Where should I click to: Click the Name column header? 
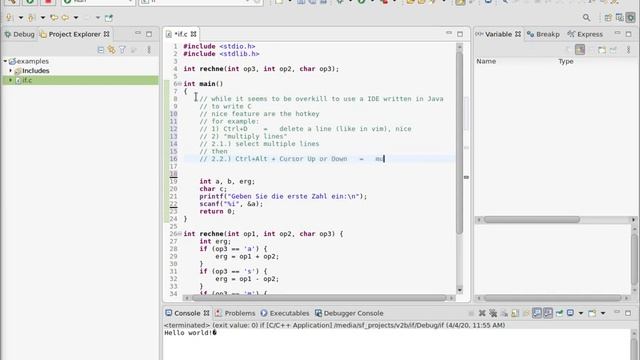(486, 61)
